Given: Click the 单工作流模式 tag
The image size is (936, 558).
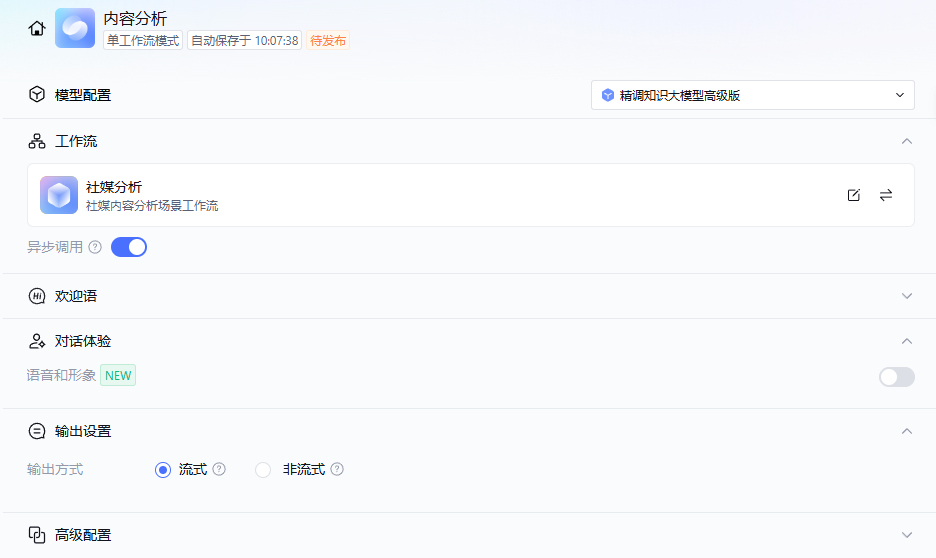Looking at the screenshot, I should click(x=143, y=41).
